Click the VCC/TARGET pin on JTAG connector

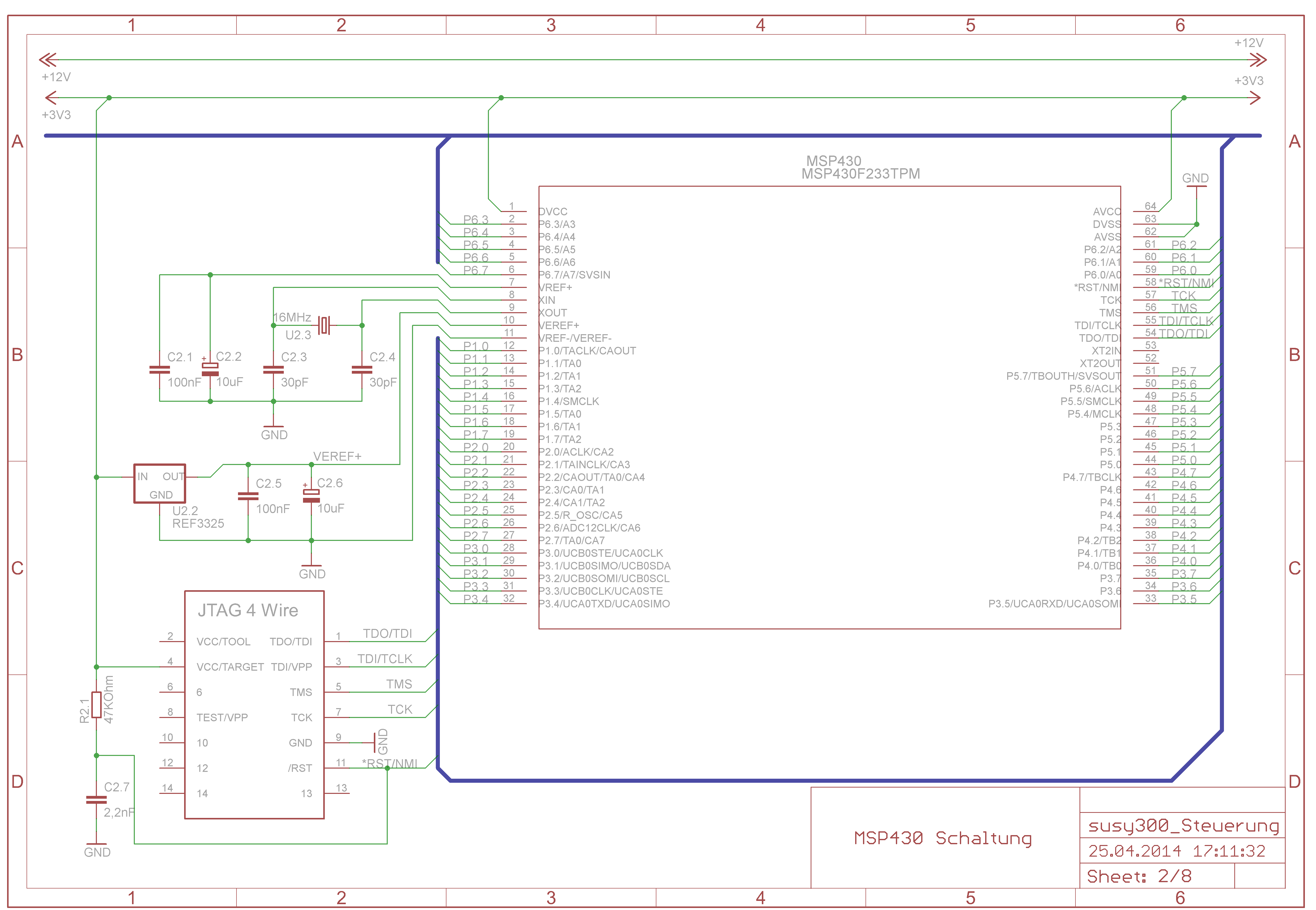click(x=230, y=667)
